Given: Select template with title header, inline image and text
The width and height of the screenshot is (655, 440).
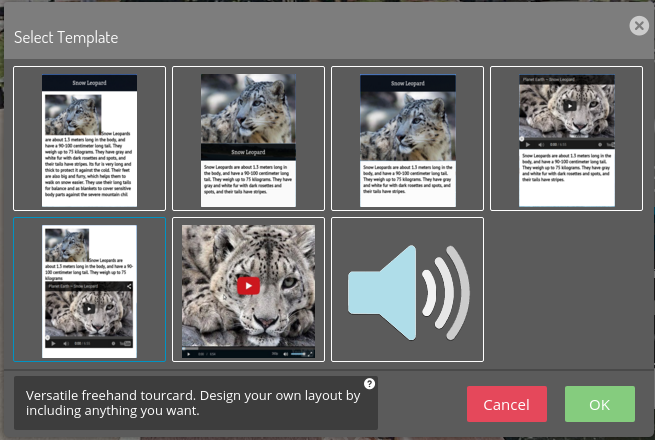Looking at the screenshot, I should point(89,138).
